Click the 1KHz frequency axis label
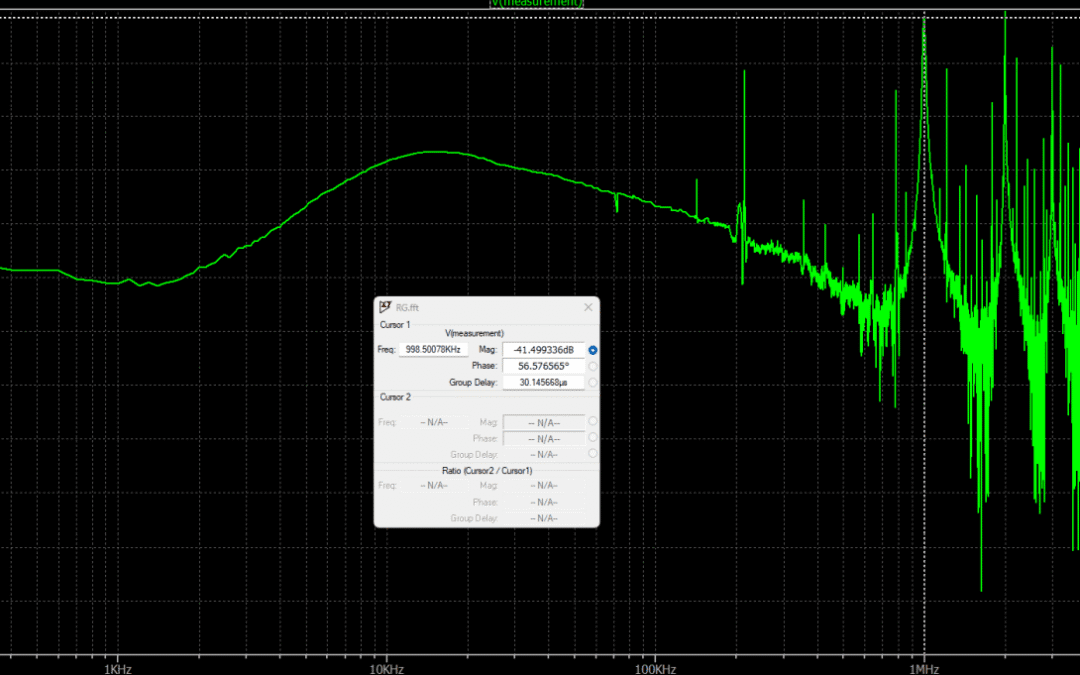1080x675 pixels. point(118,668)
